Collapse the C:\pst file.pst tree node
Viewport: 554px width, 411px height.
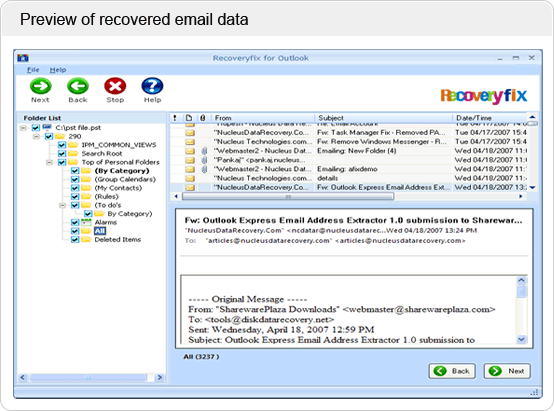pos(23,128)
